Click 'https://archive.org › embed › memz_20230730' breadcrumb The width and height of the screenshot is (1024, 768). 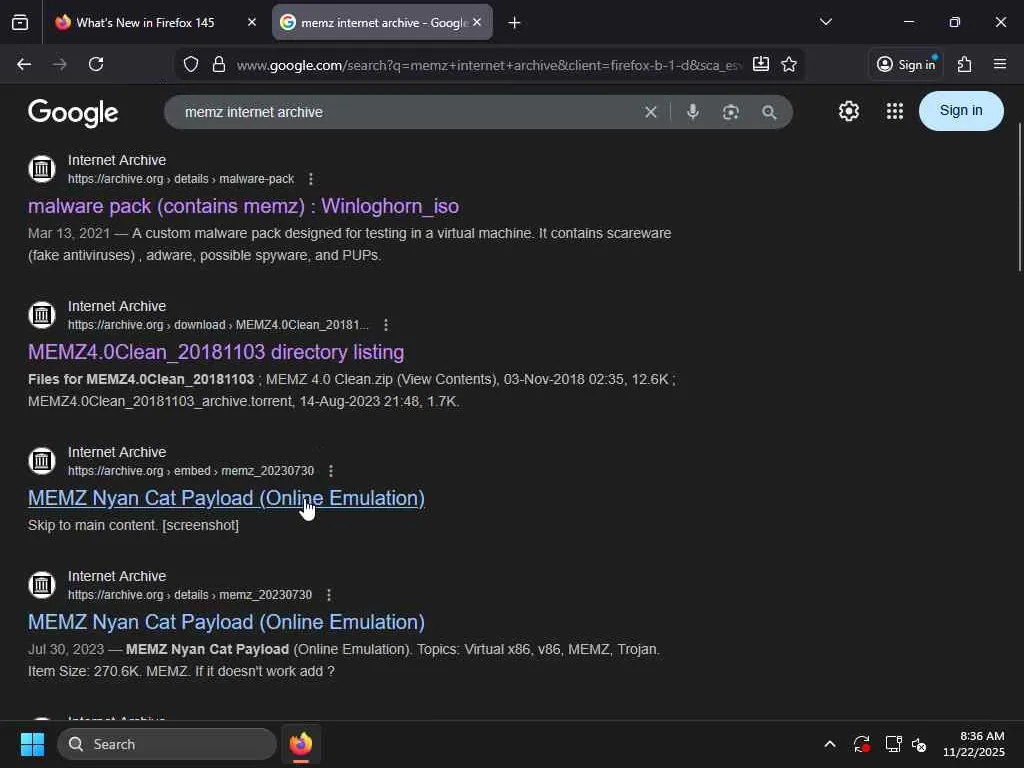(x=191, y=471)
